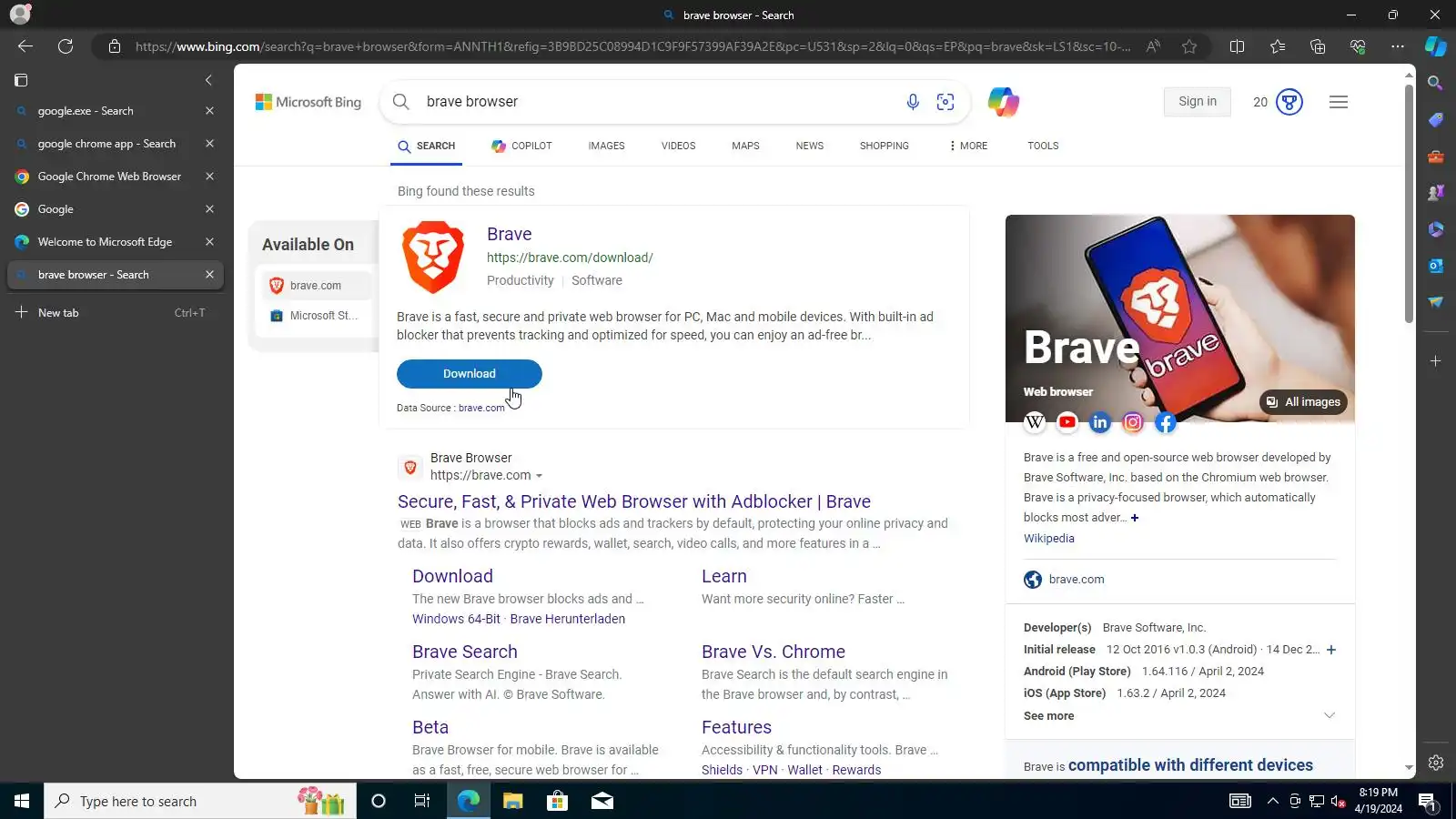Image resolution: width=1456 pixels, height=819 pixels.
Task: Open the COPILOT search tab
Action: (x=521, y=146)
